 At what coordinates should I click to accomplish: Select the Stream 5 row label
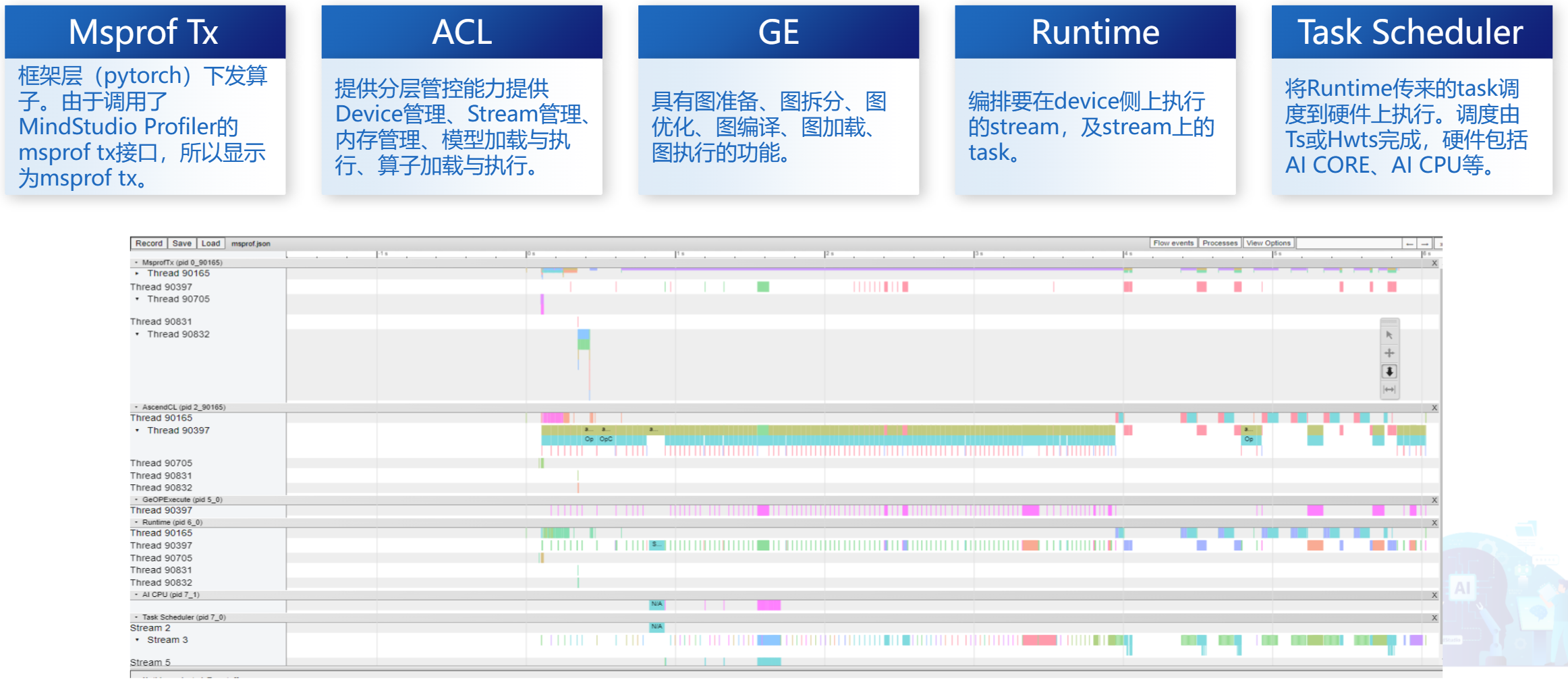pos(150,662)
